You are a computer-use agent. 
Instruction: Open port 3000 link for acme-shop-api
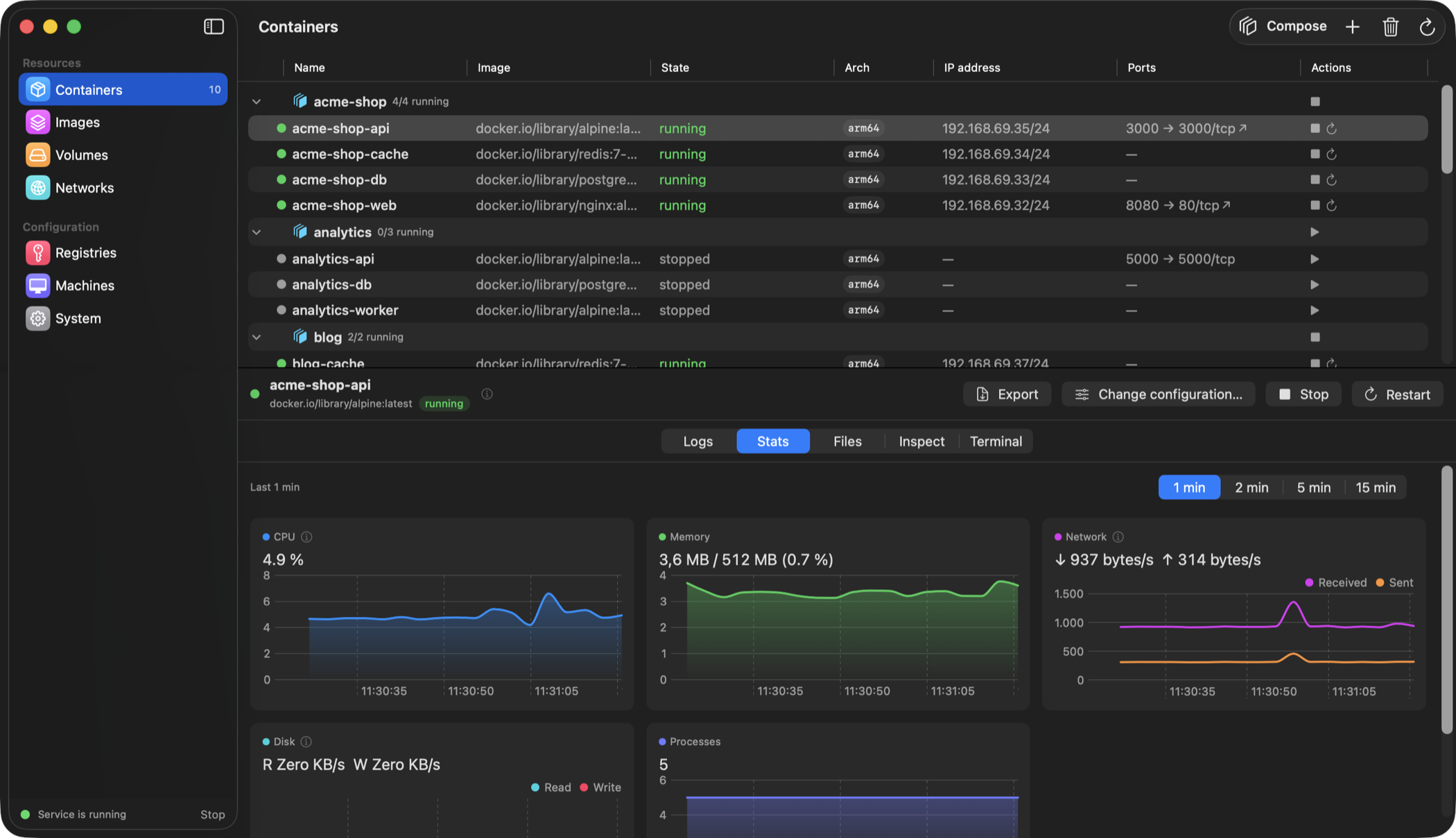pyautogui.click(x=1186, y=128)
